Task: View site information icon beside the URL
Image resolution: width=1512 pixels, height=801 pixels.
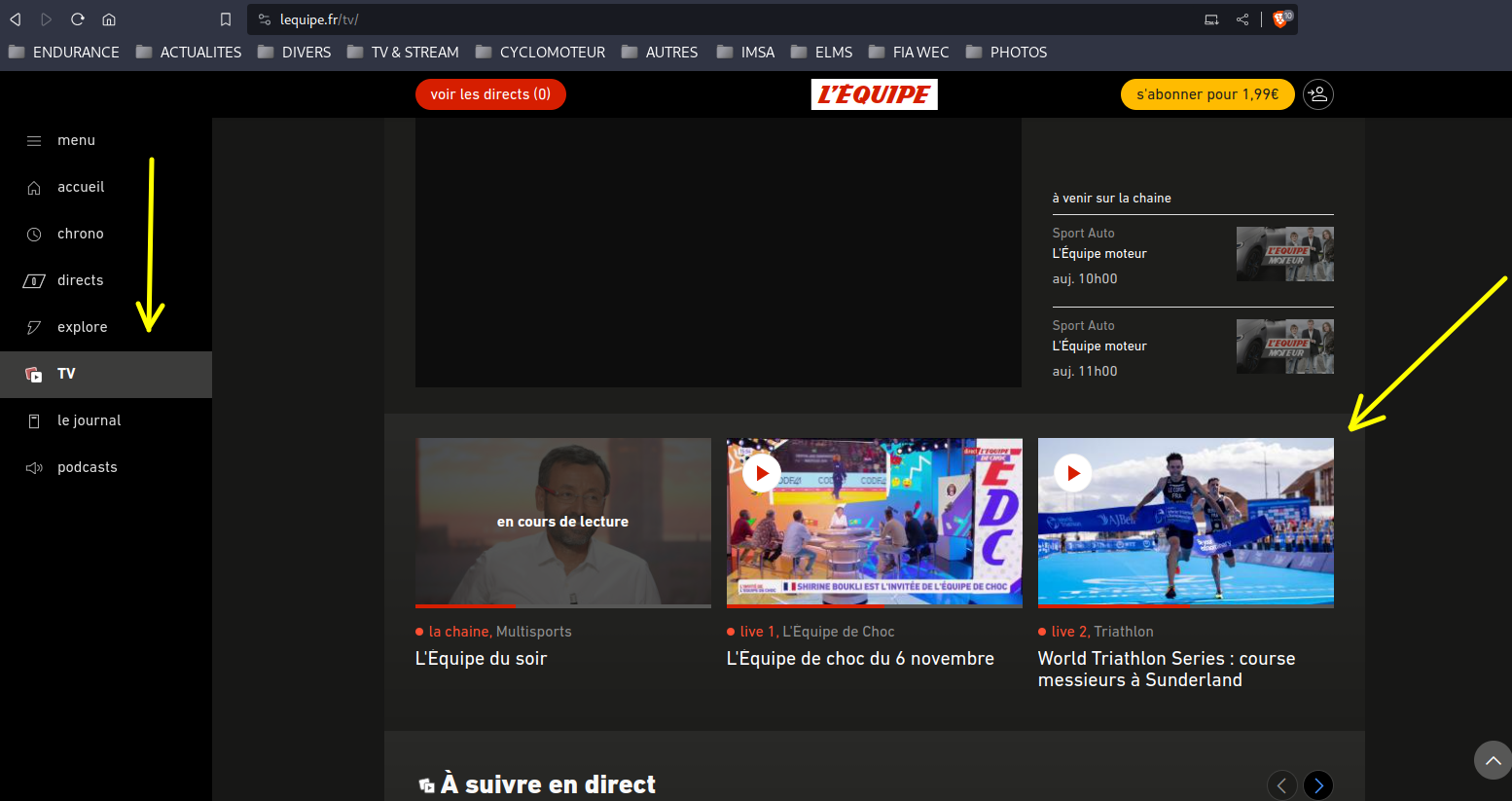Action: click(265, 19)
